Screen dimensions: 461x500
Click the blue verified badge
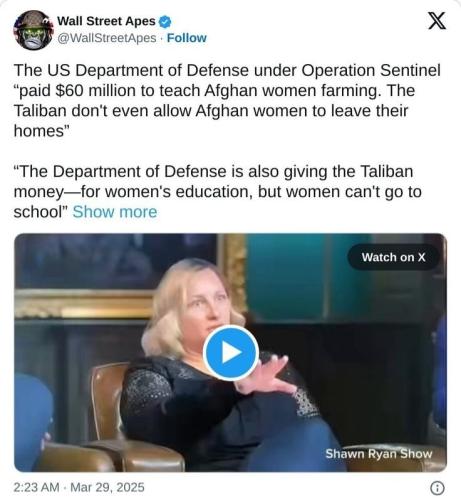165,22
